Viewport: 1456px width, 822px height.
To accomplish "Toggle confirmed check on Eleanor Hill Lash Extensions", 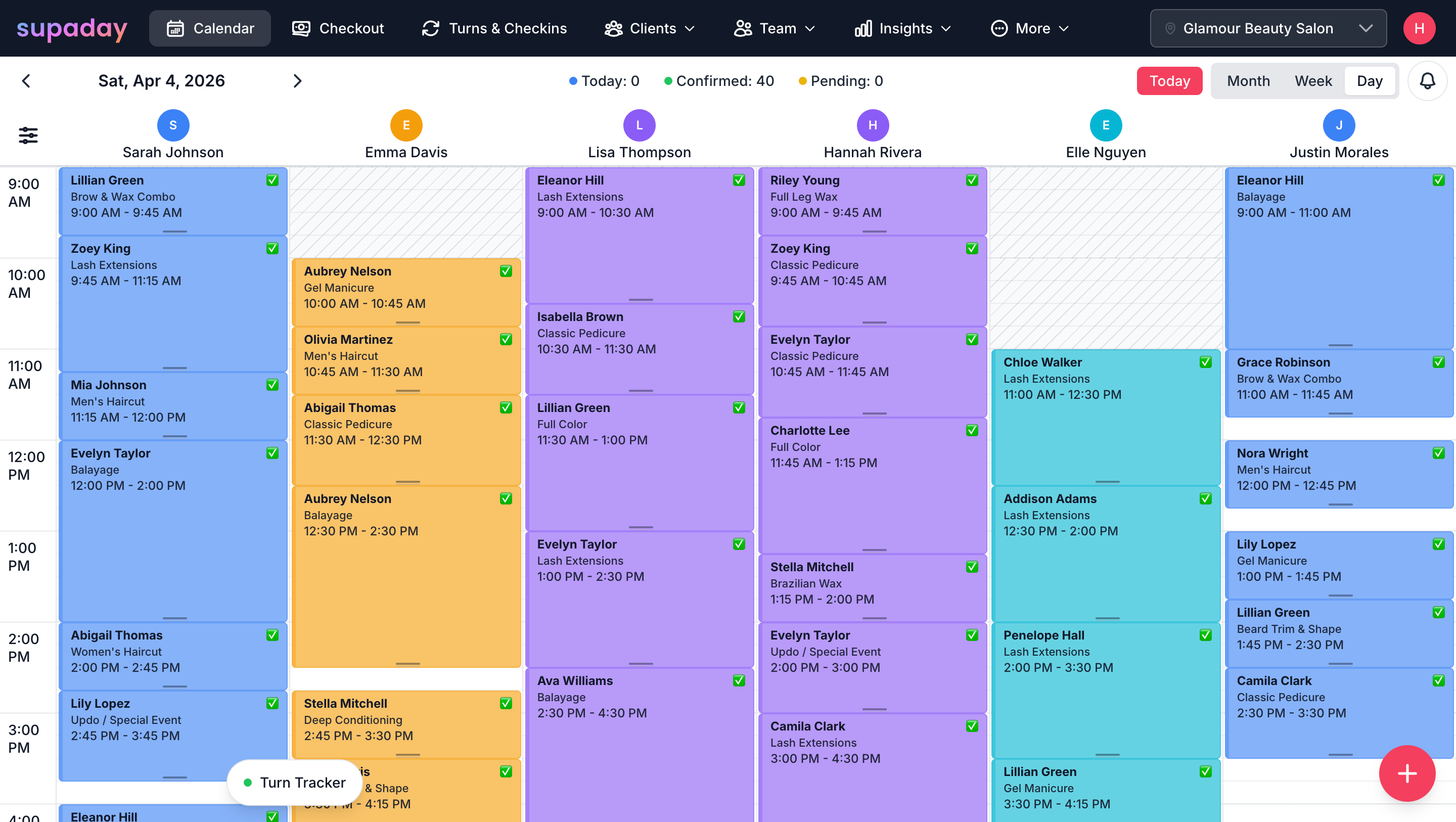I will click(739, 180).
